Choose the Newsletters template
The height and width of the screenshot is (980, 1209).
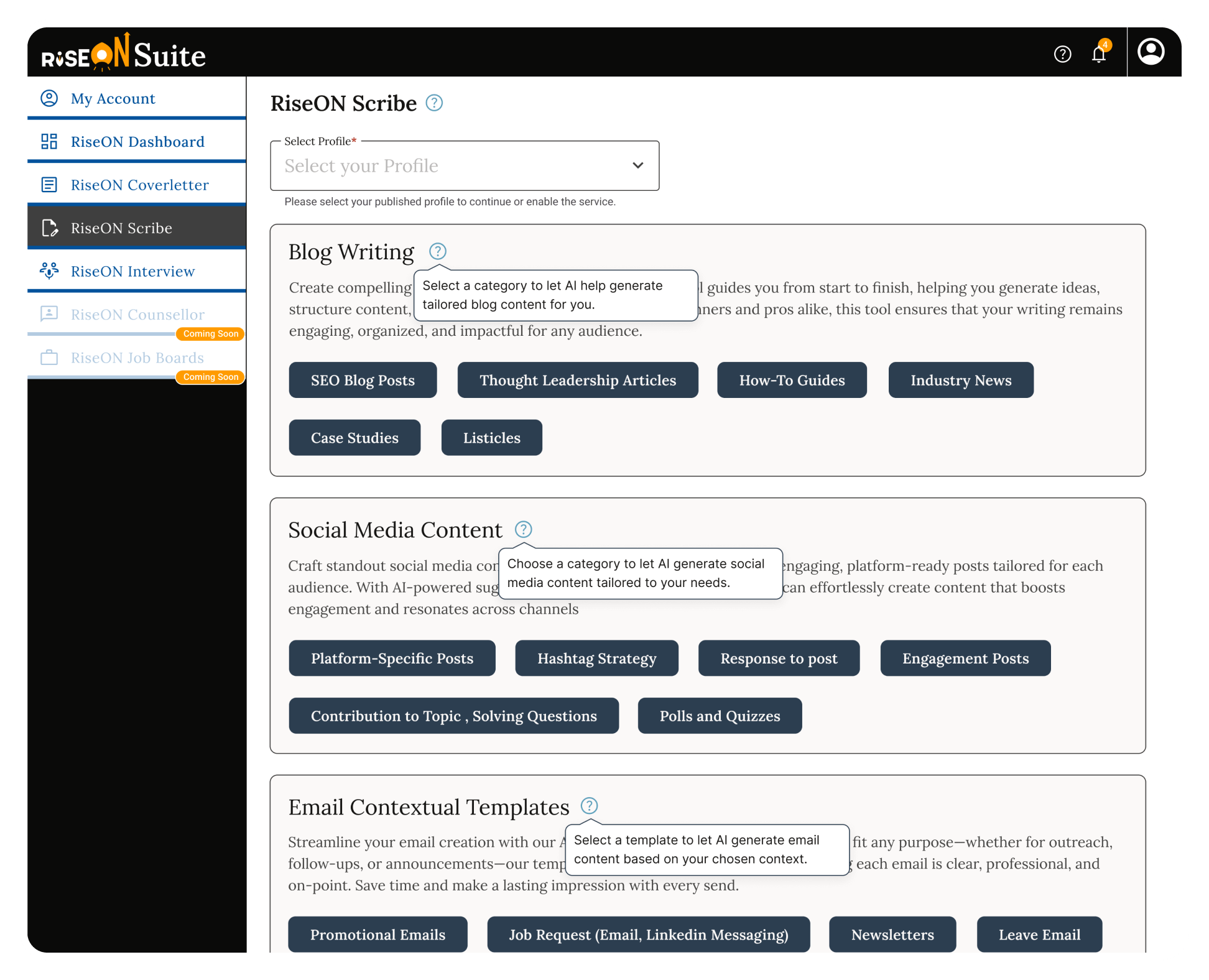tap(892, 934)
